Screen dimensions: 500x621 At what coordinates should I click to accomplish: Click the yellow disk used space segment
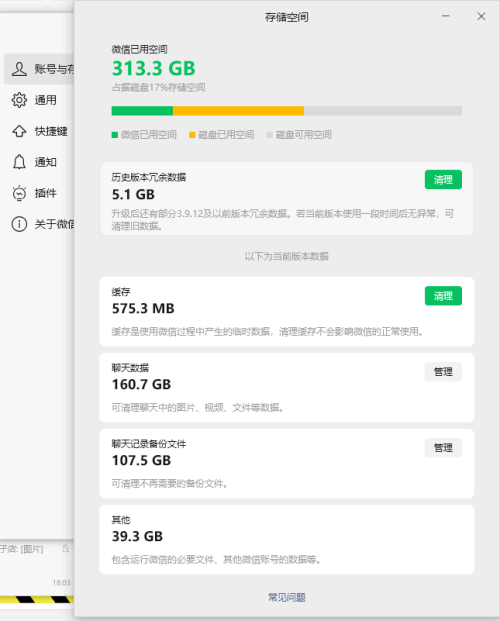tap(239, 111)
